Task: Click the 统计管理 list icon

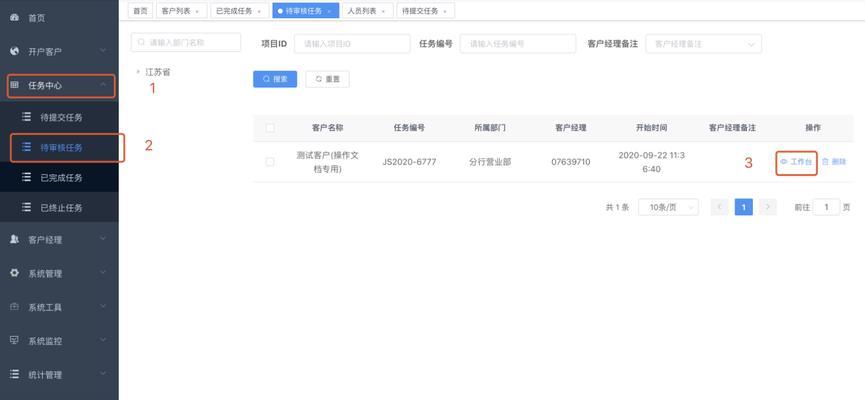Action: coord(14,374)
